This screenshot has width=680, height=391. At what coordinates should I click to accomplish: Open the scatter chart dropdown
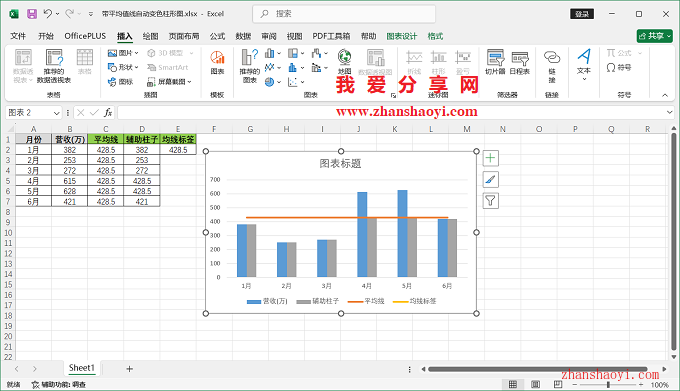tap(302, 82)
